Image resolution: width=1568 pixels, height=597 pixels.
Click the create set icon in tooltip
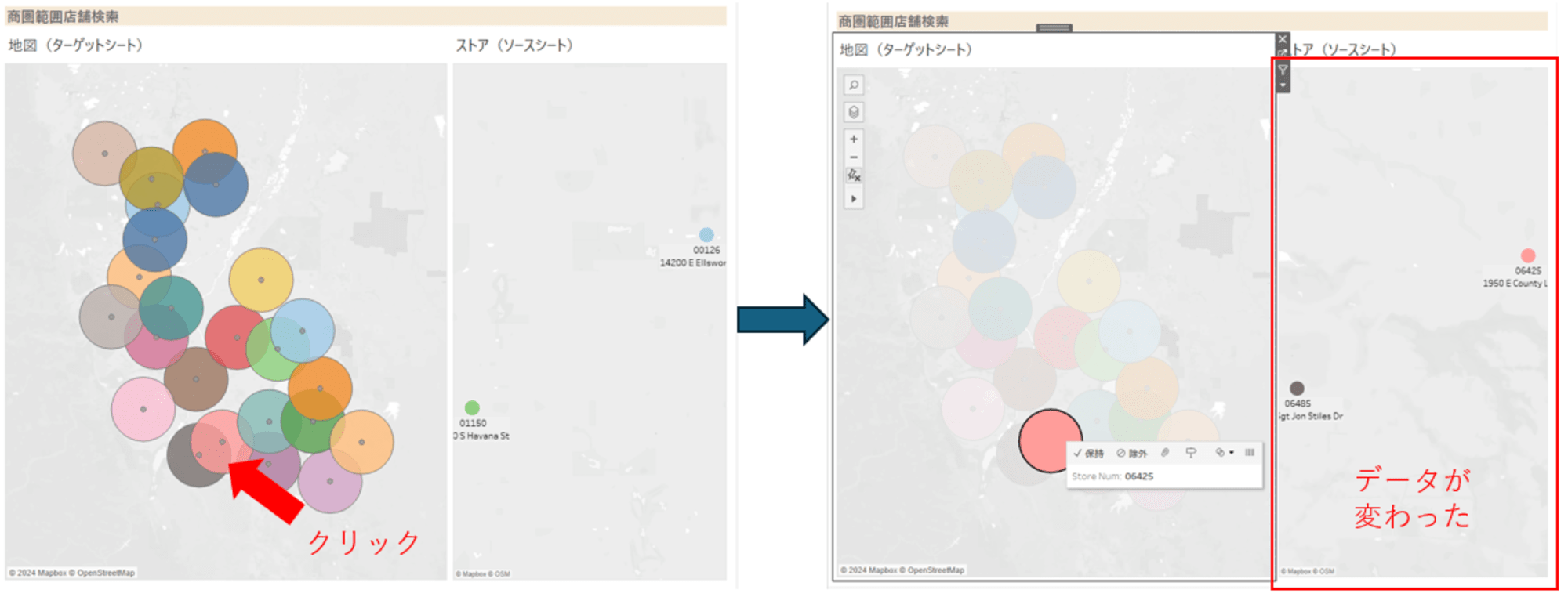(x=1191, y=453)
